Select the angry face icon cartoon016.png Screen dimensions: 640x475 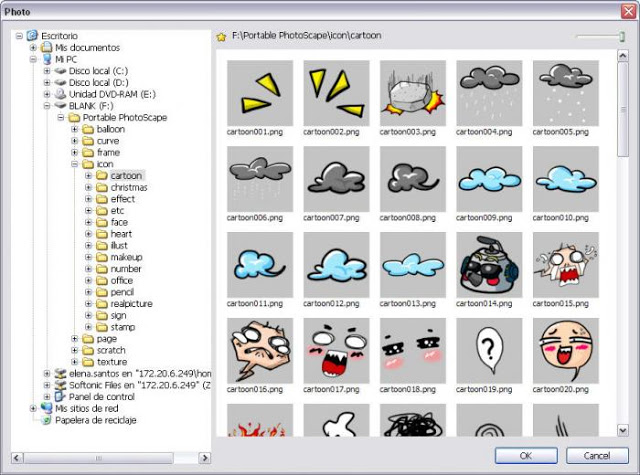[260, 351]
